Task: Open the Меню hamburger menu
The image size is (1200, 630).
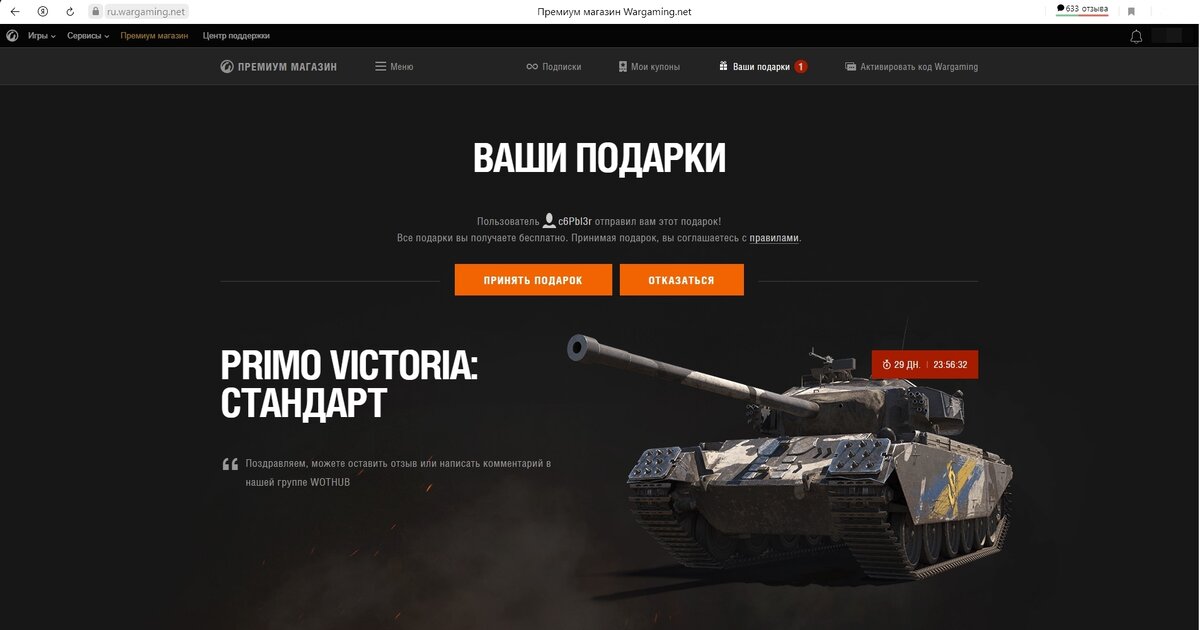Action: click(x=394, y=67)
